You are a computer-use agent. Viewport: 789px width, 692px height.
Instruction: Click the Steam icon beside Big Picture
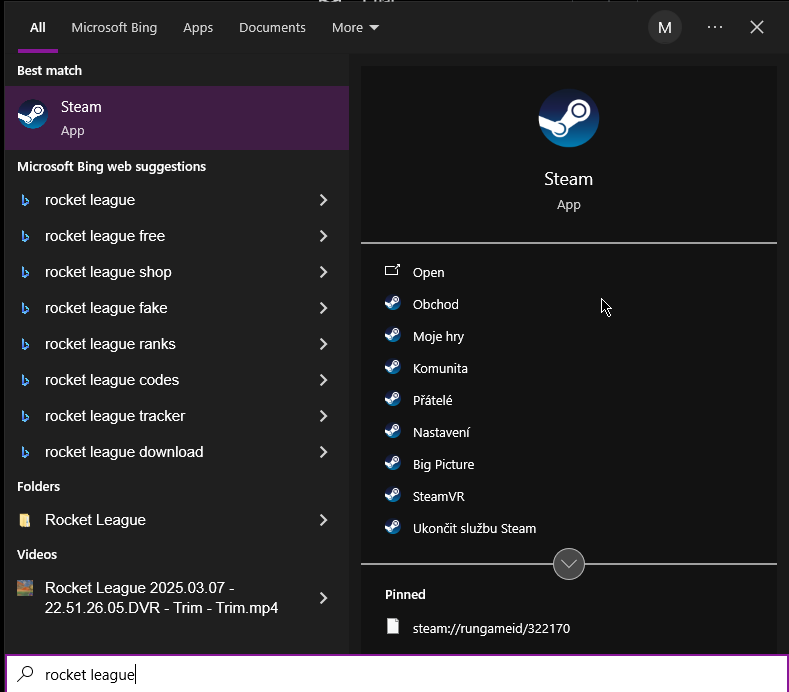[392, 463]
